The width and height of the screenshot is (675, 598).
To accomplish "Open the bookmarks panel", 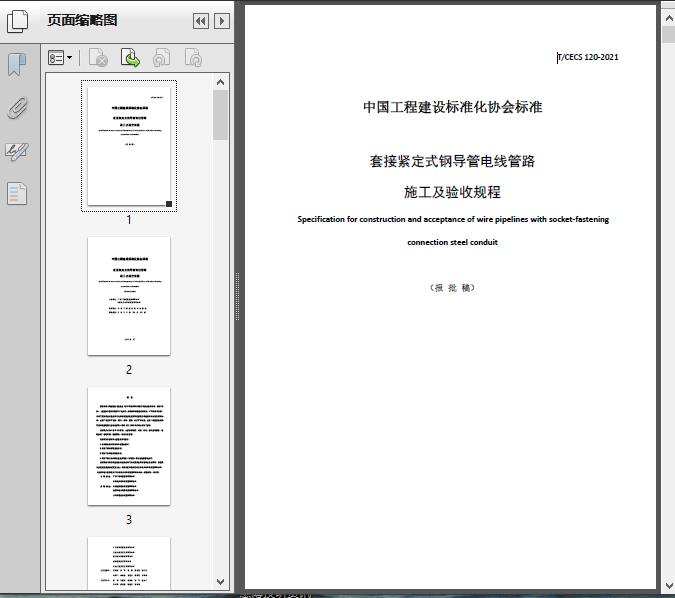I will pyautogui.click(x=17, y=65).
